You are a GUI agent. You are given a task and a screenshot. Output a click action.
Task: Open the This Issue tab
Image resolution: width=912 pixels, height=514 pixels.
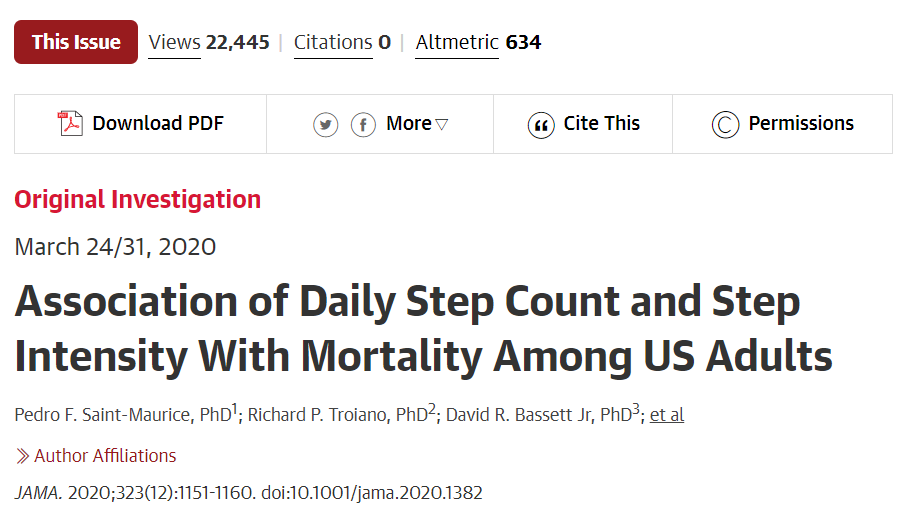pyautogui.click(x=76, y=42)
